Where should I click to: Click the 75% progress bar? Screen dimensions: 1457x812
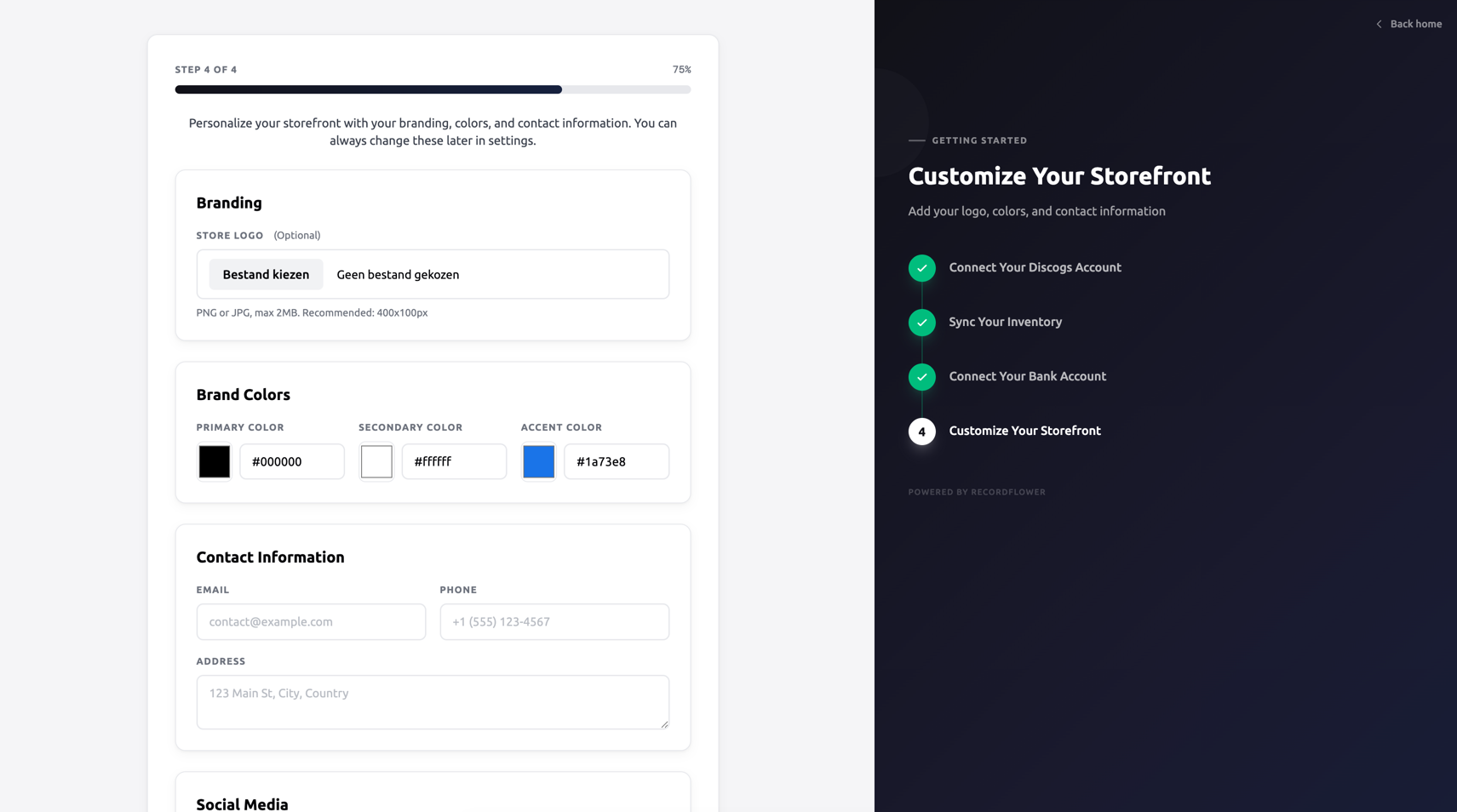(433, 89)
